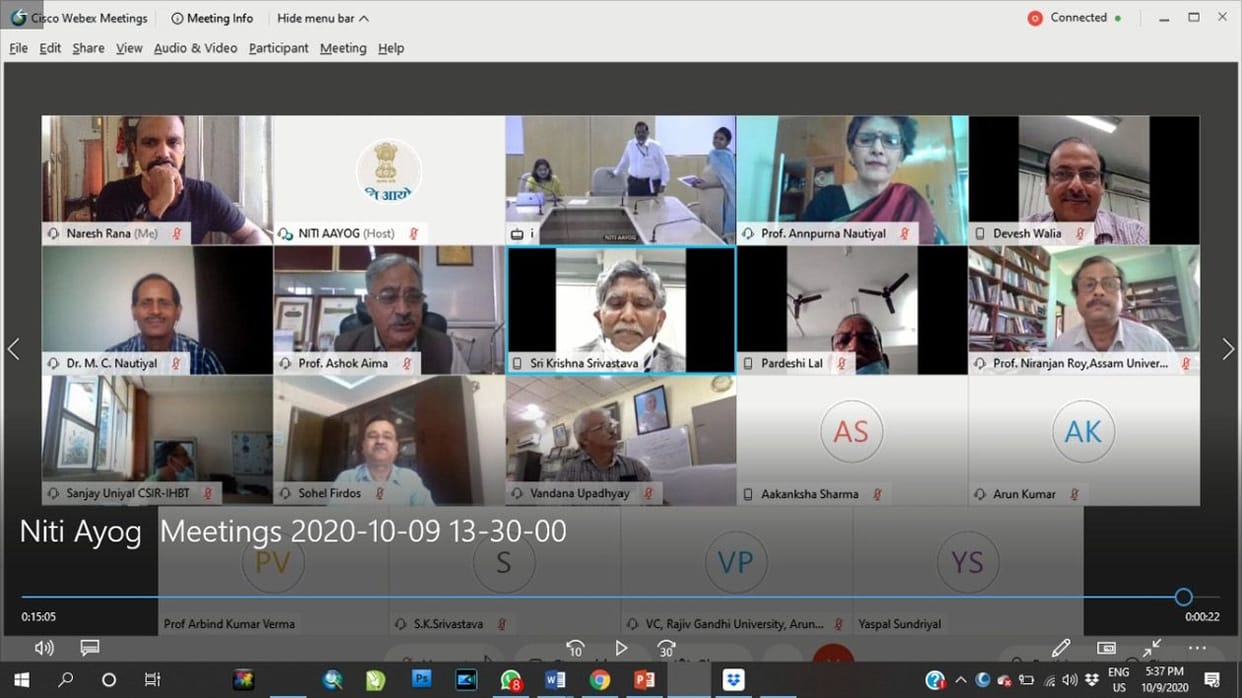
Task: Toggle captions in the video player
Action: (90, 648)
